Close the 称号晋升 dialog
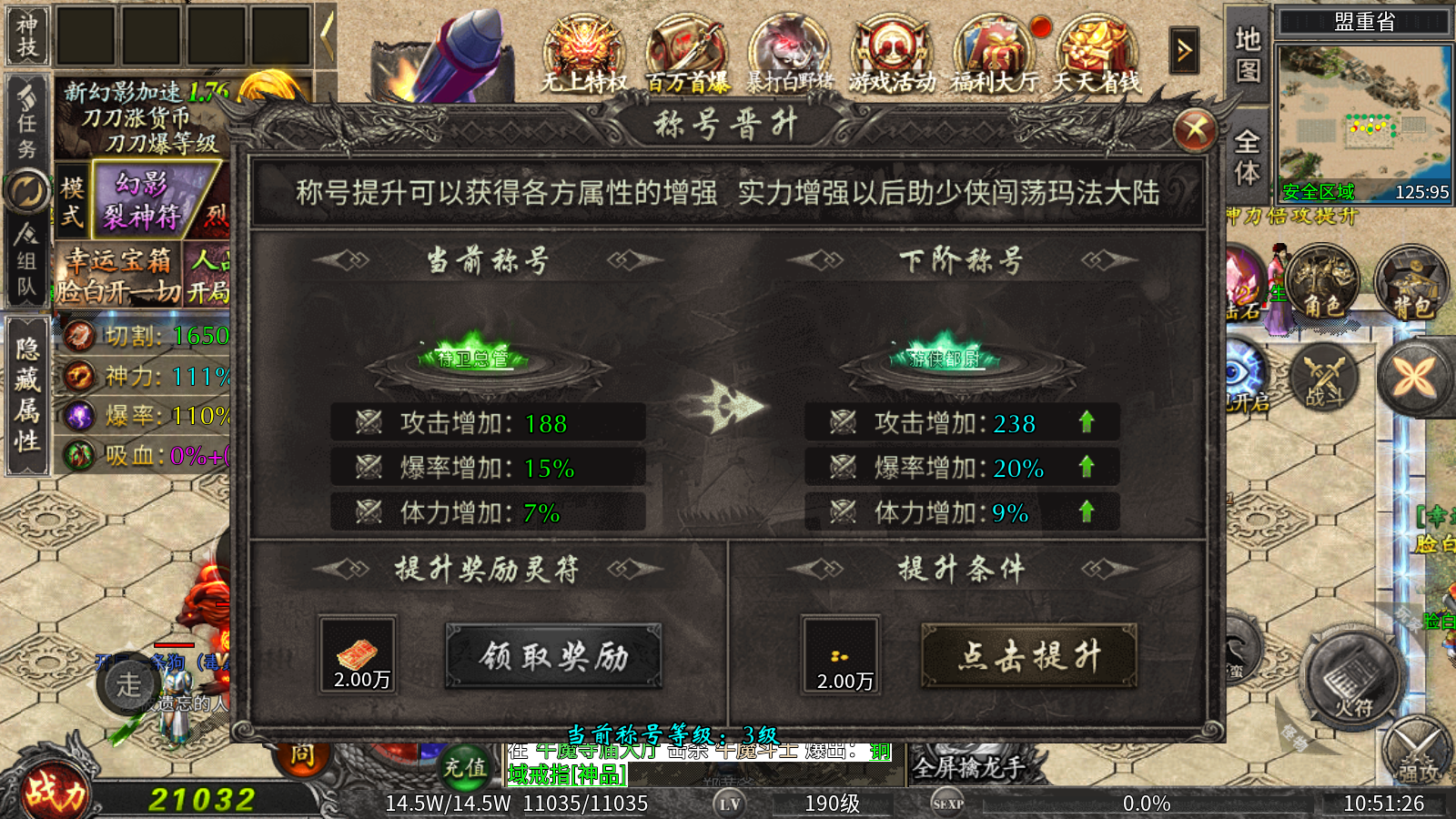 pyautogui.click(x=1196, y=131)
